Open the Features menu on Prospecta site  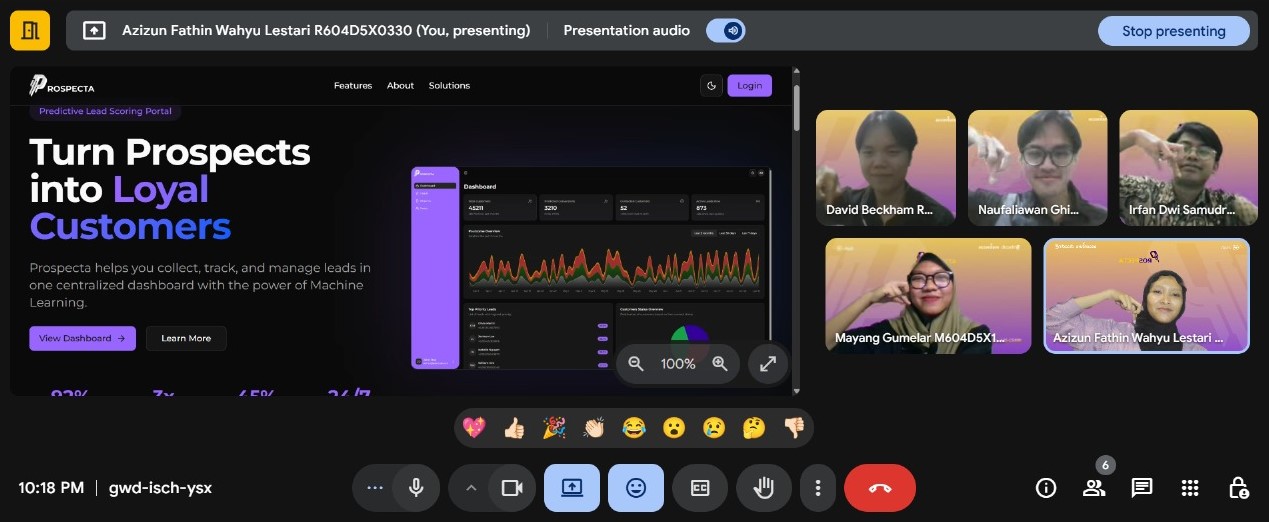(x=353, y=86)
